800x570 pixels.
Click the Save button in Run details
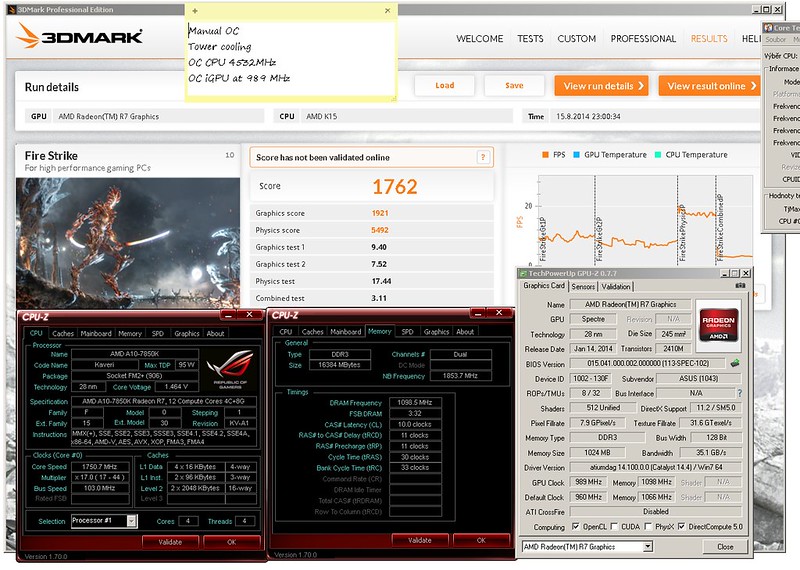(x=514, y=85)
